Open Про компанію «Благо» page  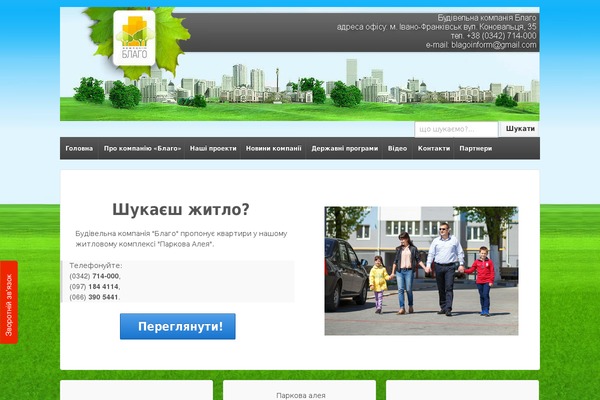(142, 148)
